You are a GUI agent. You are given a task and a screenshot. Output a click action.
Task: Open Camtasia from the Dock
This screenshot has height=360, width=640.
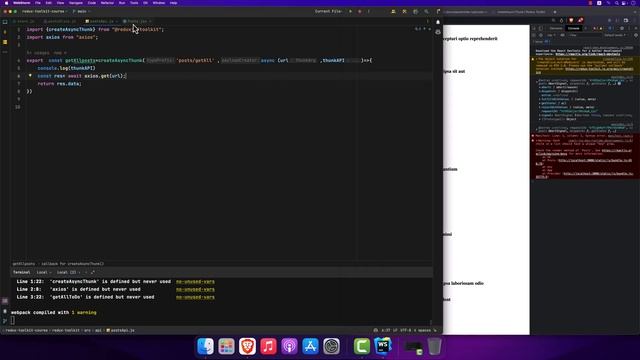click(362, 346)
